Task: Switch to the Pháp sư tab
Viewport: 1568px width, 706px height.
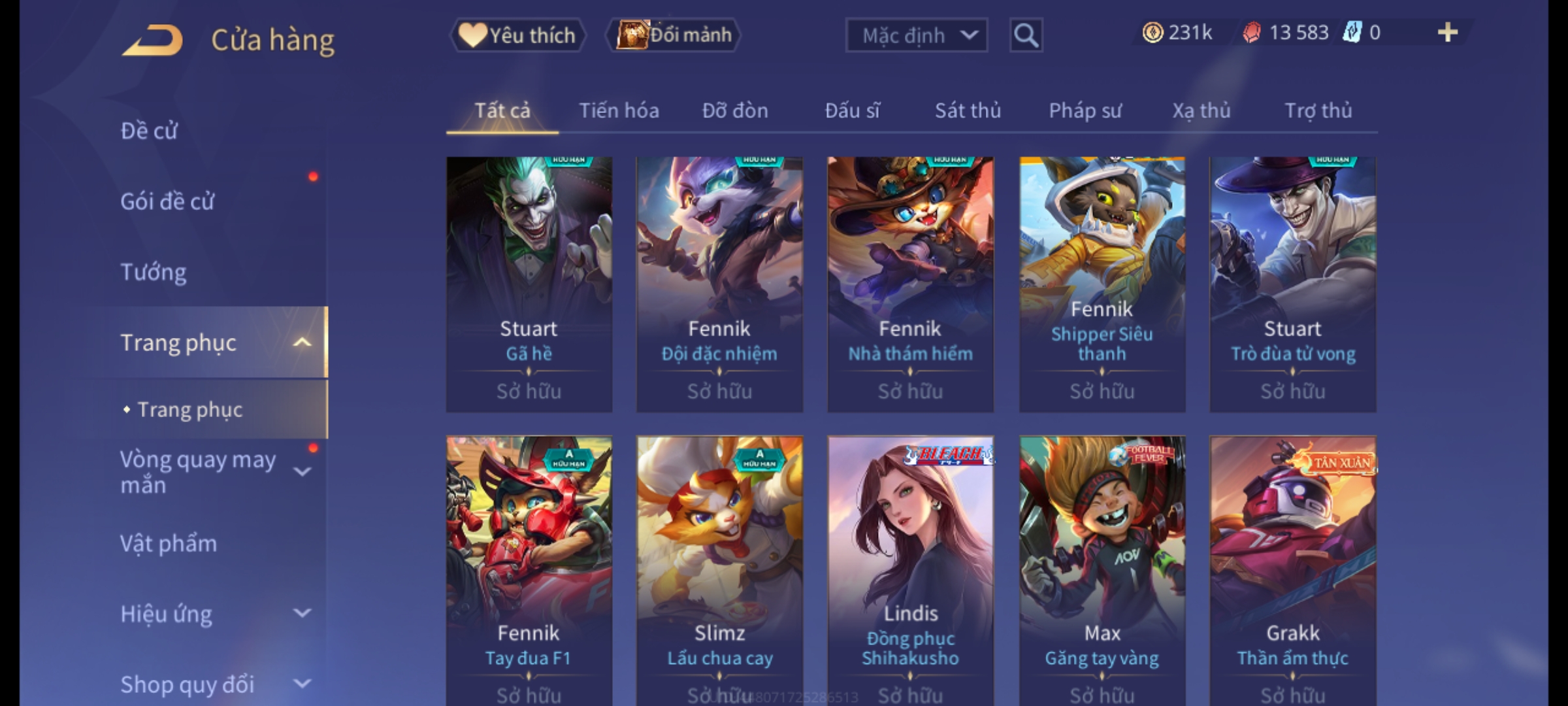Action: [1085, 110]
